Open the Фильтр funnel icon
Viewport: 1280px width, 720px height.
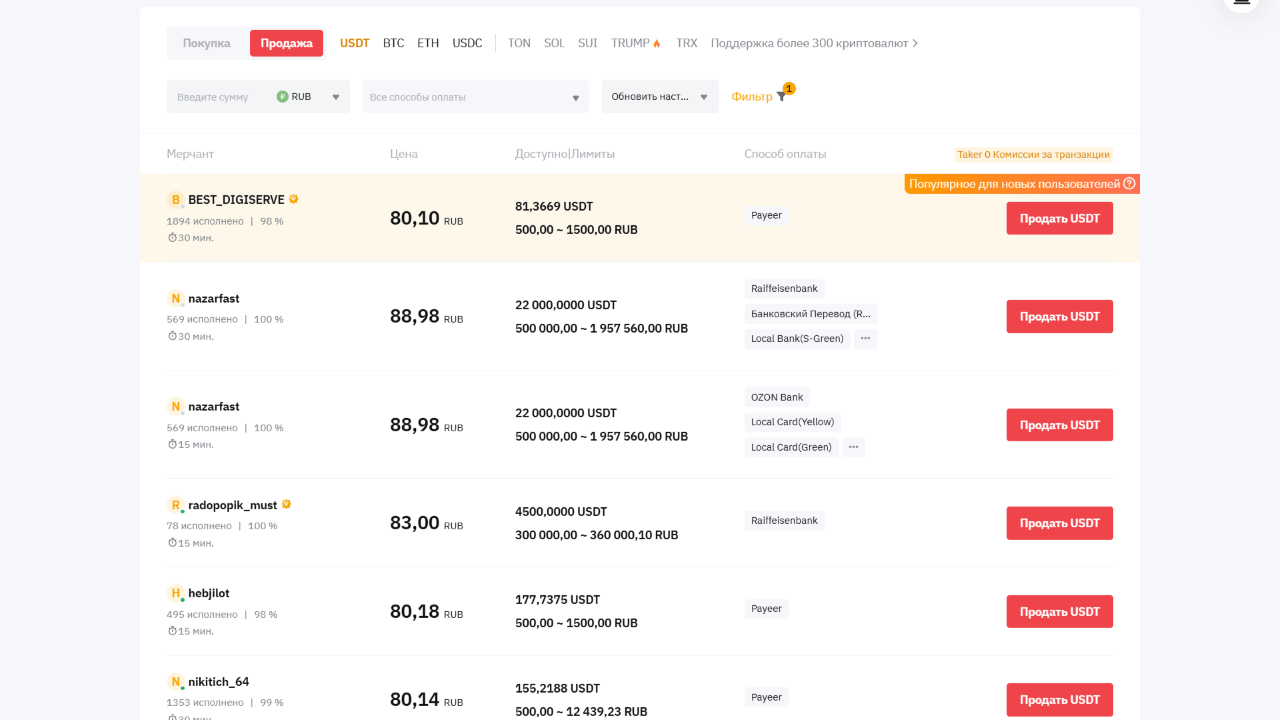[781, 97]
